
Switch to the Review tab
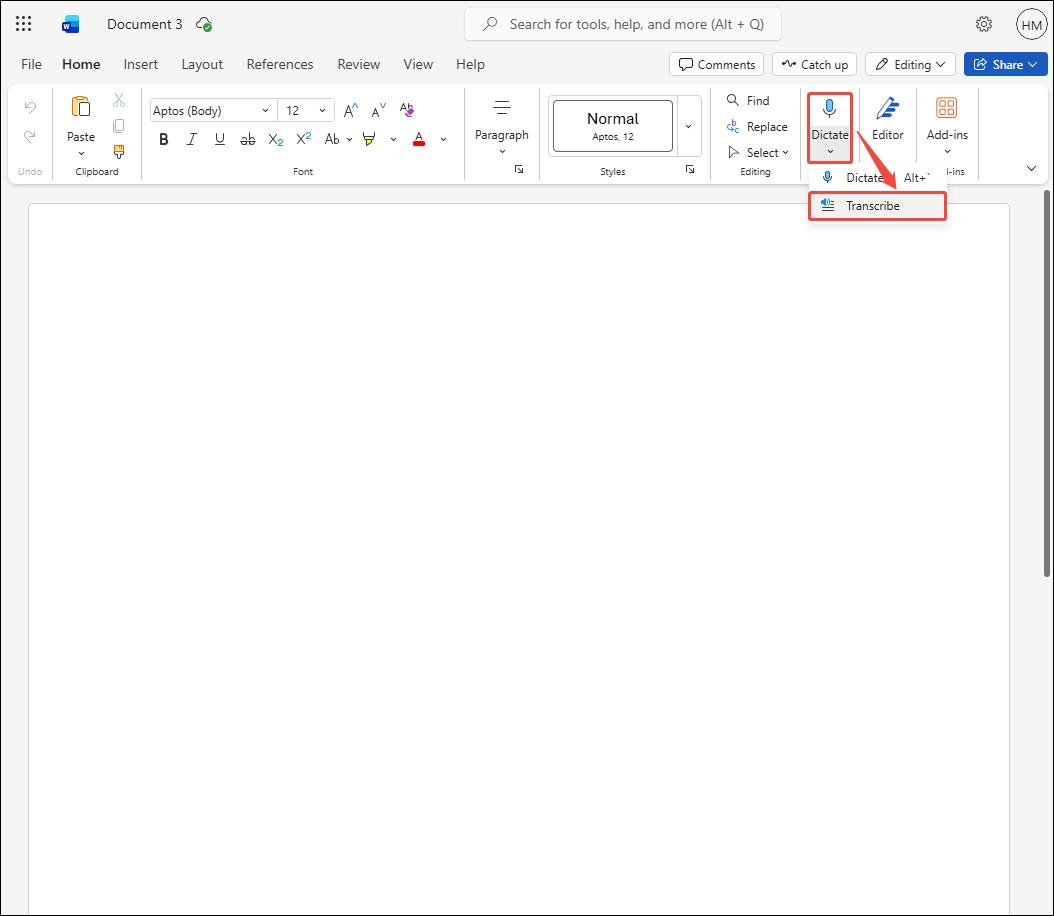(x=358, y=64)
